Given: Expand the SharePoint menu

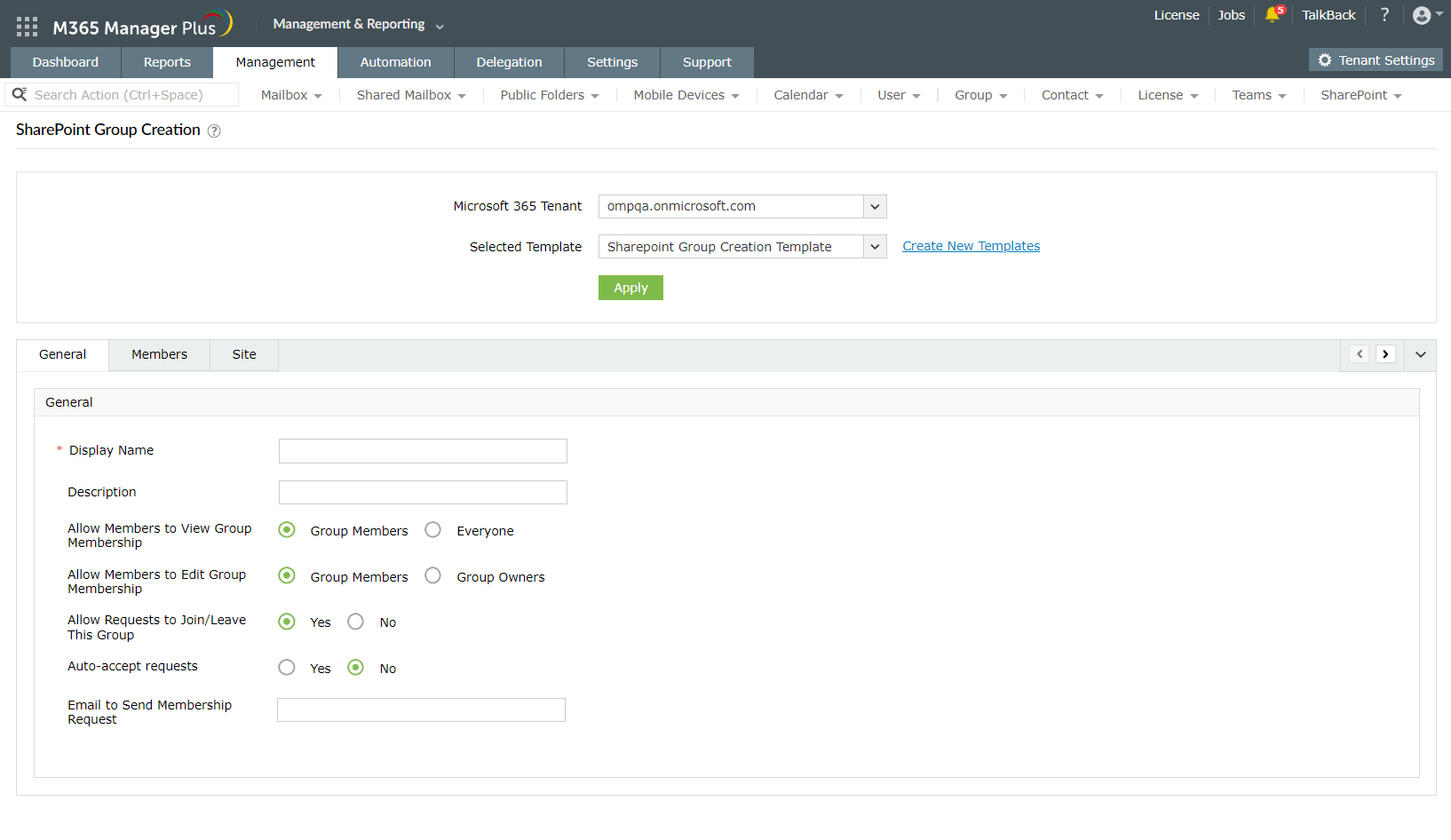Looking at the screenshot, I should click(1361, 95).
